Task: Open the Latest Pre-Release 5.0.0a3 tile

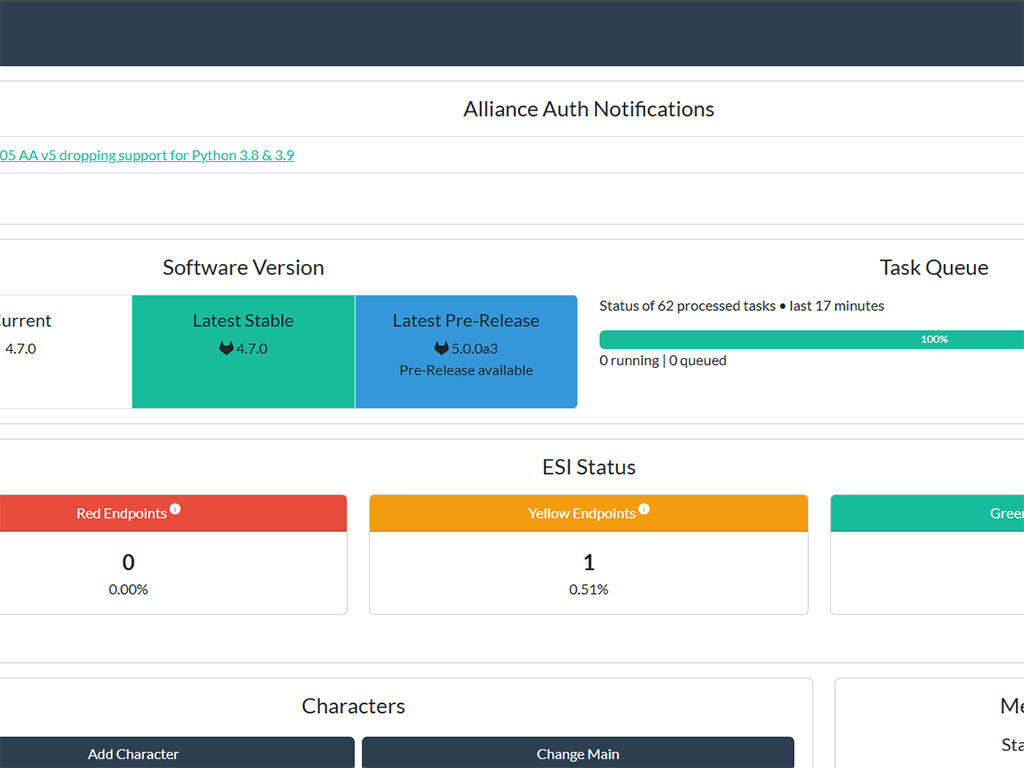Action: click(466, 352)
